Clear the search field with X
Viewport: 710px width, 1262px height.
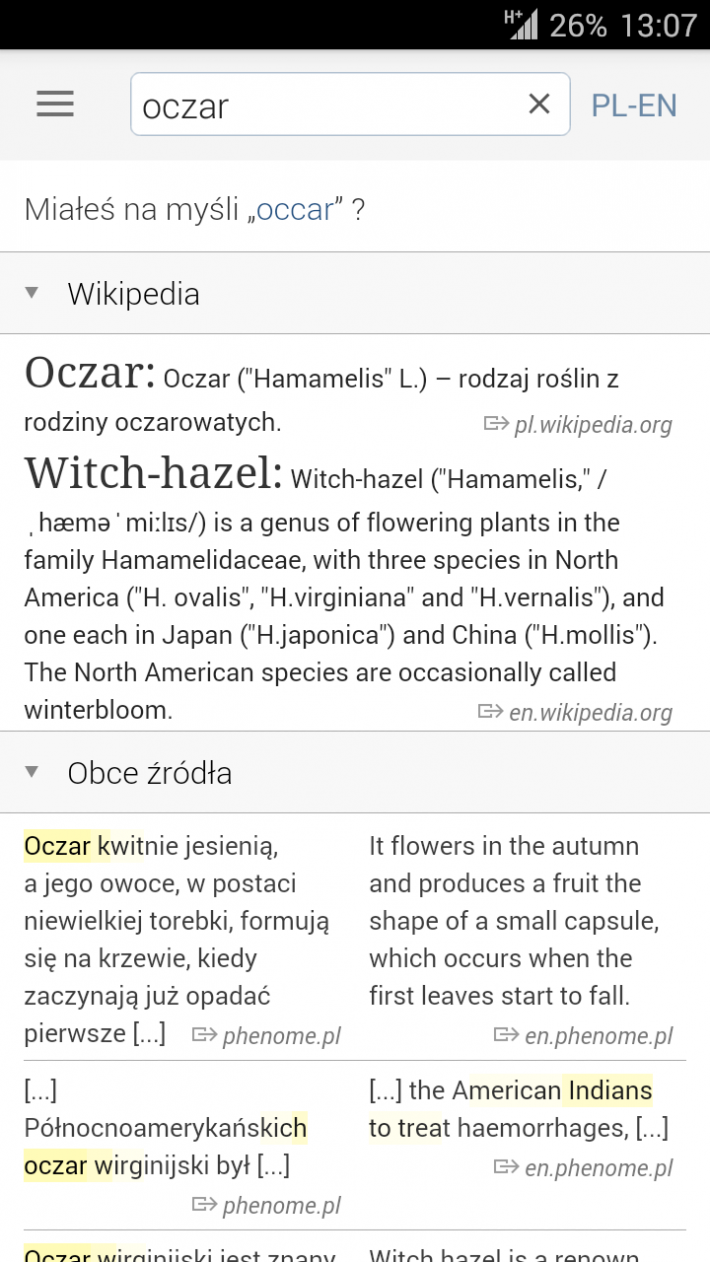(x=539, y=103)
